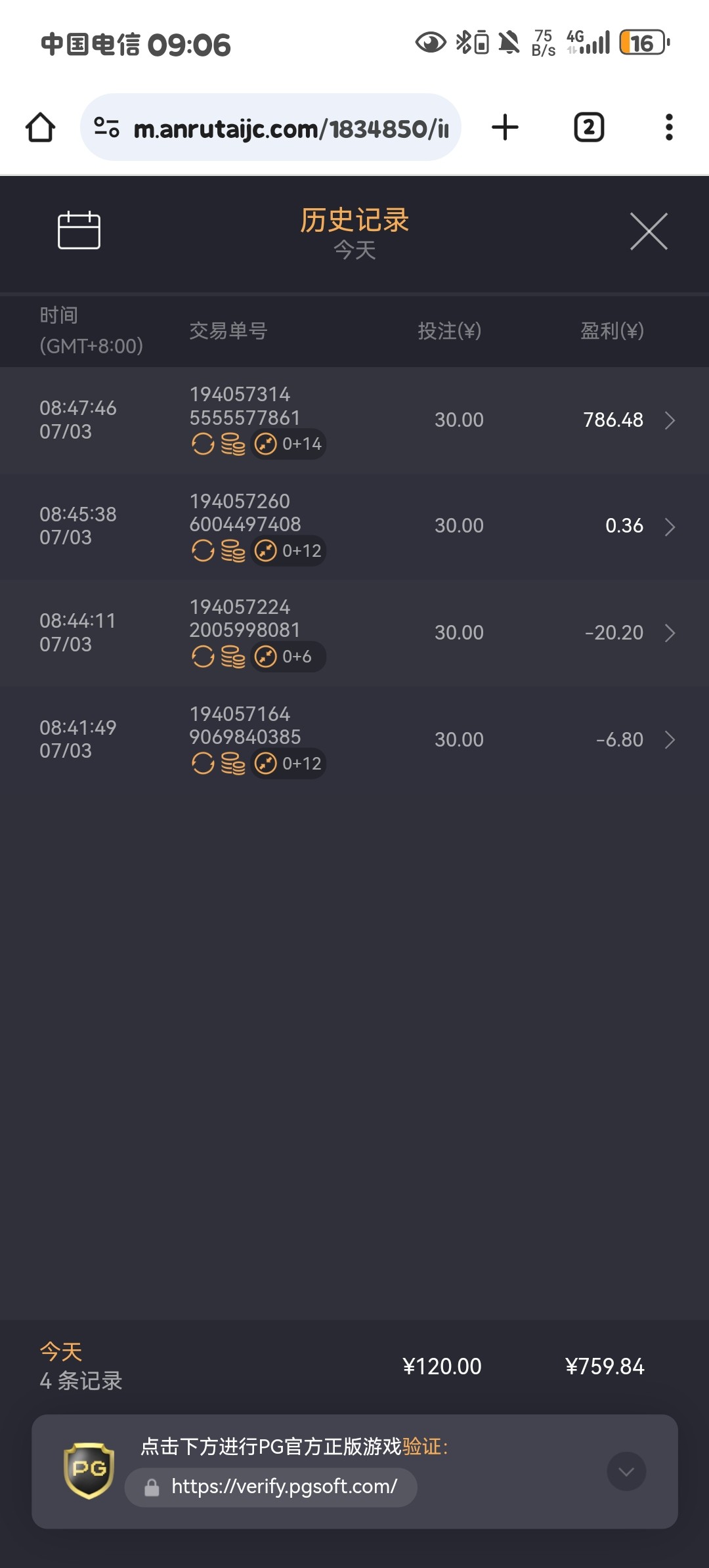Tap the site settings icon in address bar

pos(106,127)
